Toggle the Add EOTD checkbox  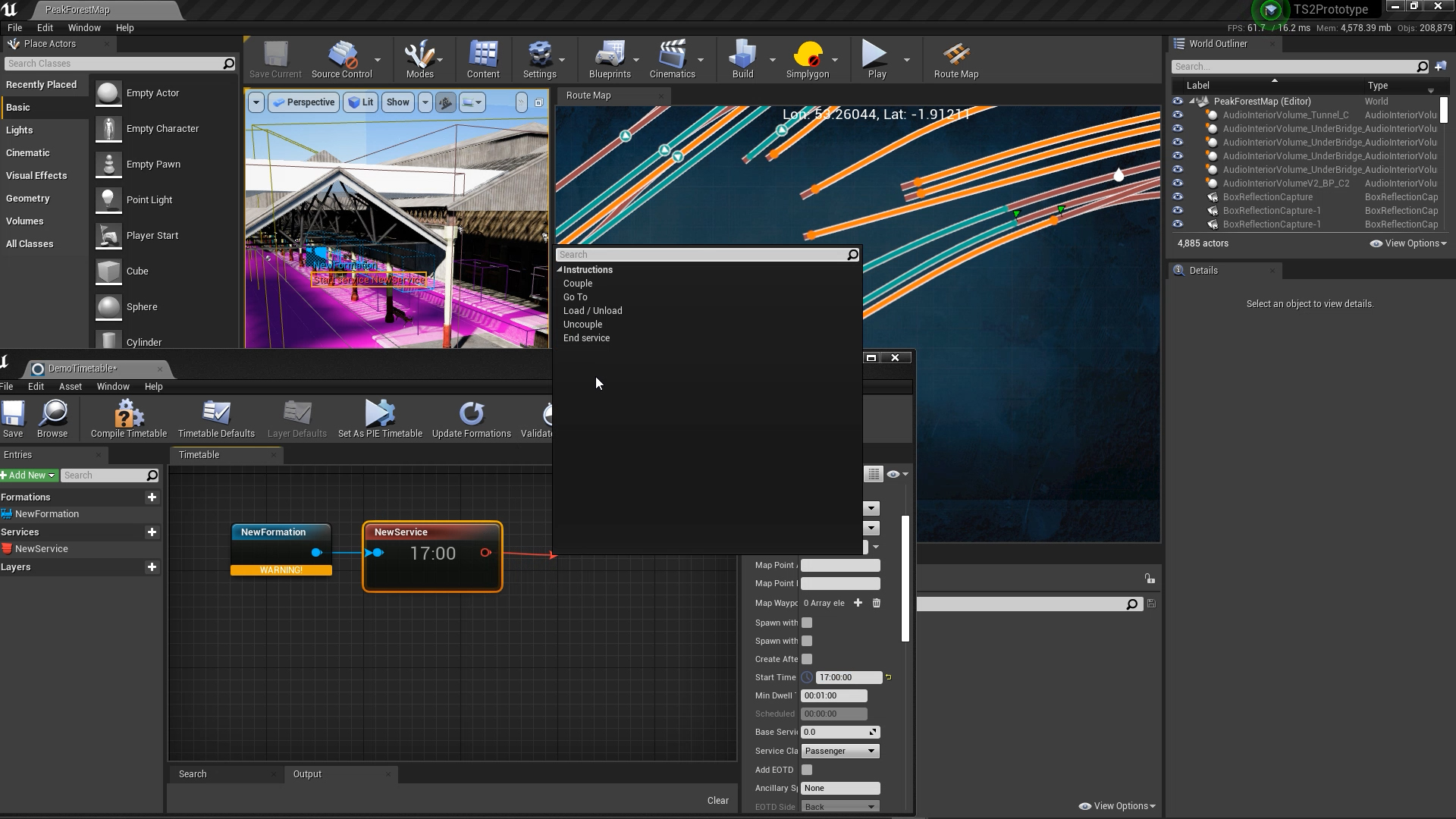(807, 770)
